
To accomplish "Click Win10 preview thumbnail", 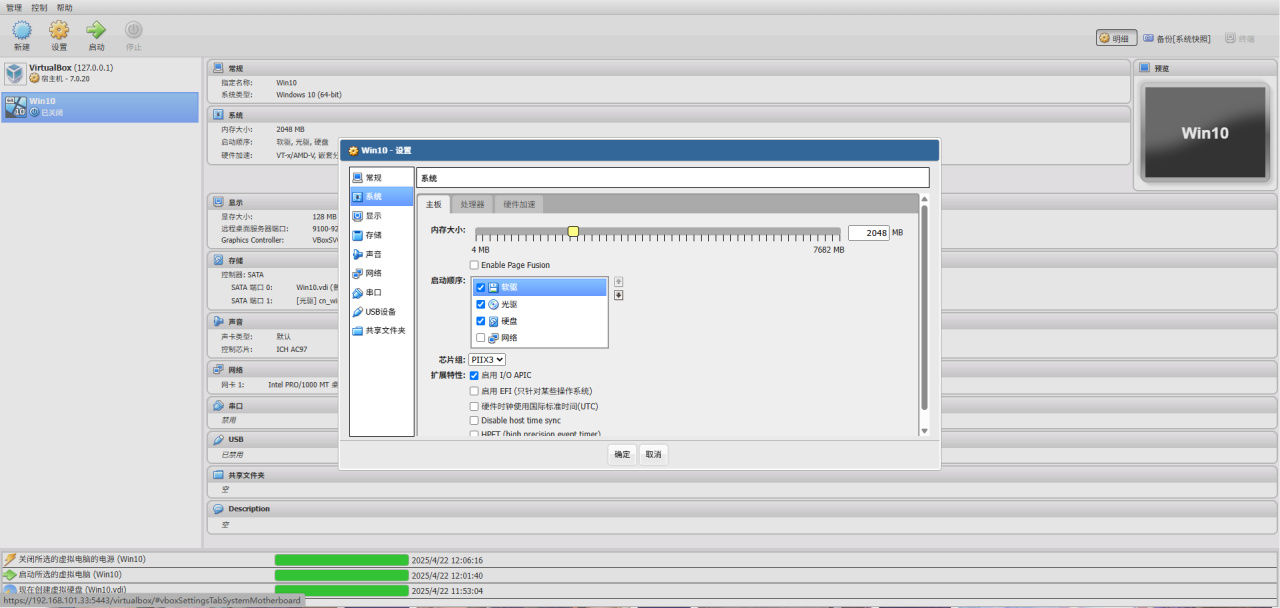I will click(x=1205, y=133).
